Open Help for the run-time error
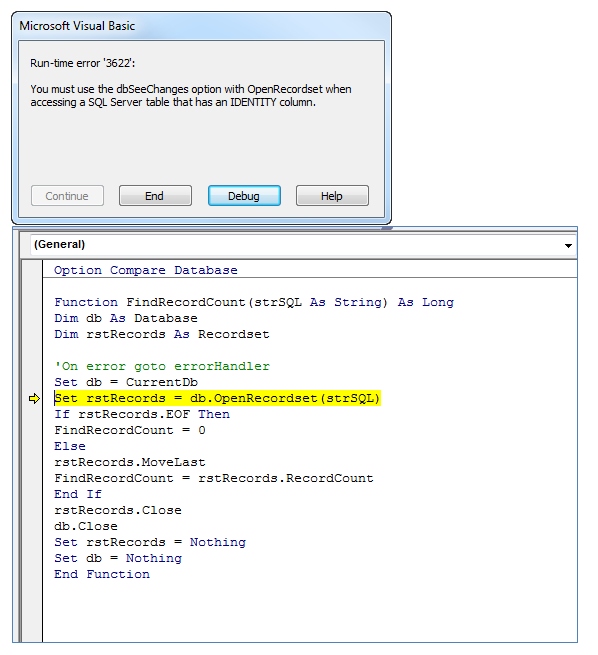 [332, 195]
